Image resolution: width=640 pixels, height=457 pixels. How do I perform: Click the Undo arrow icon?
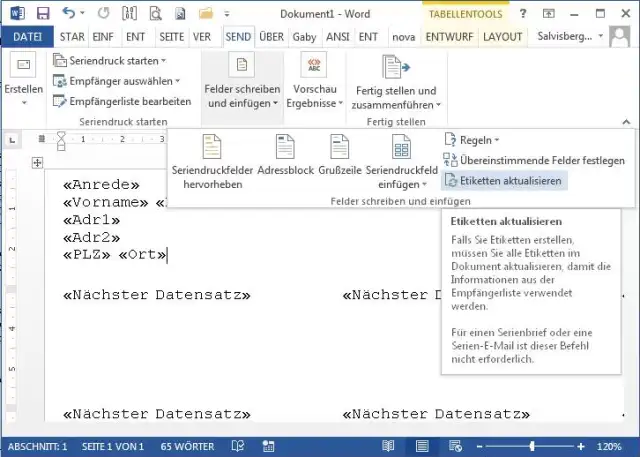[69, 13]
